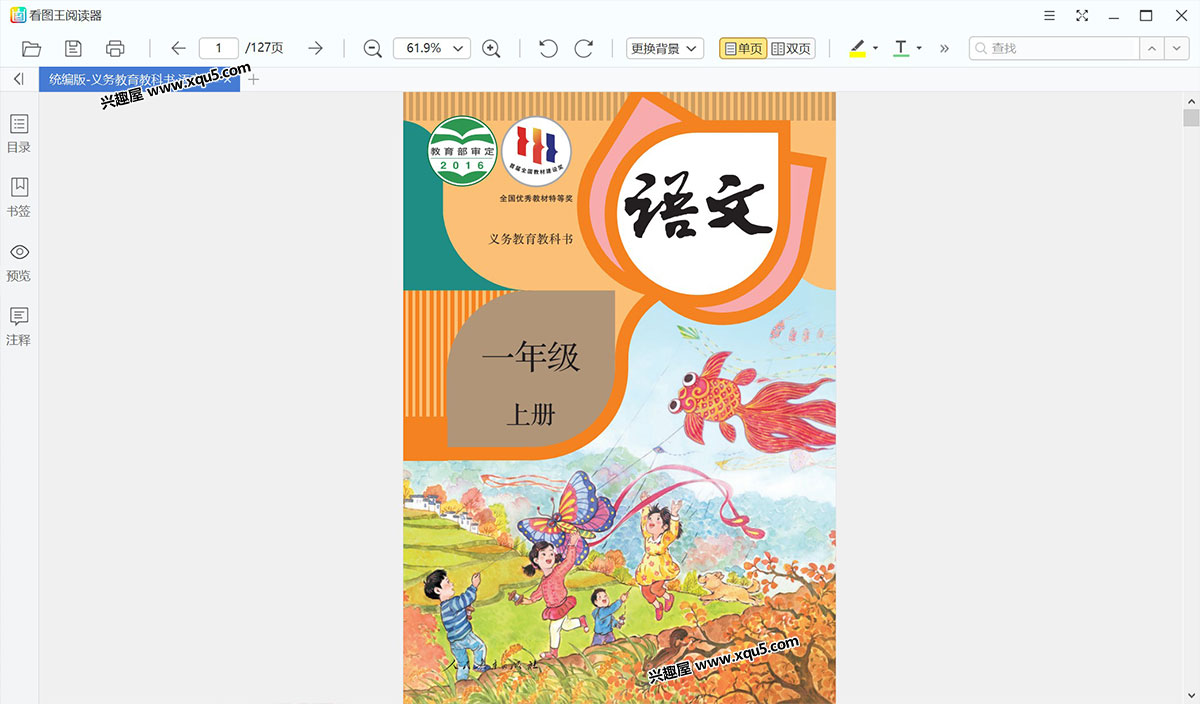Screen dimensions: 1200x704
Task: Close the reader window
Action: pos(1180,15)
